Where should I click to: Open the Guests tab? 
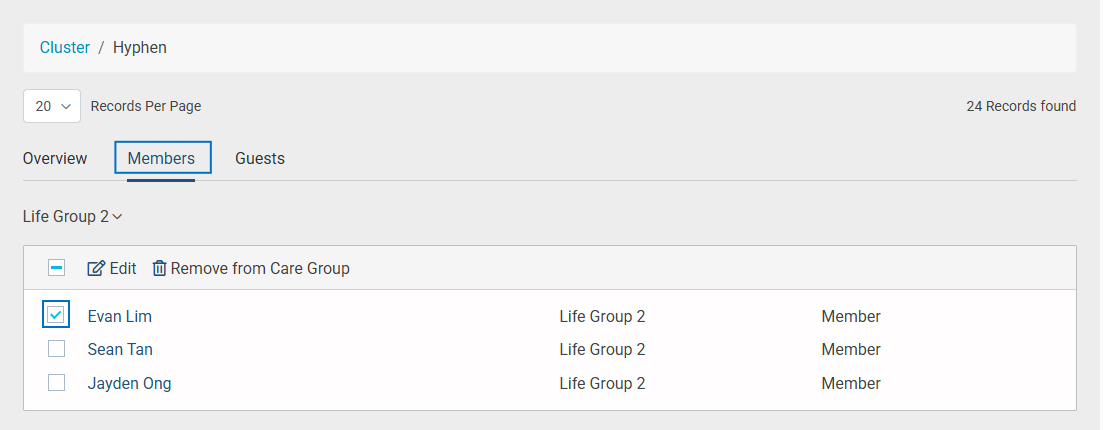(260, 158)
